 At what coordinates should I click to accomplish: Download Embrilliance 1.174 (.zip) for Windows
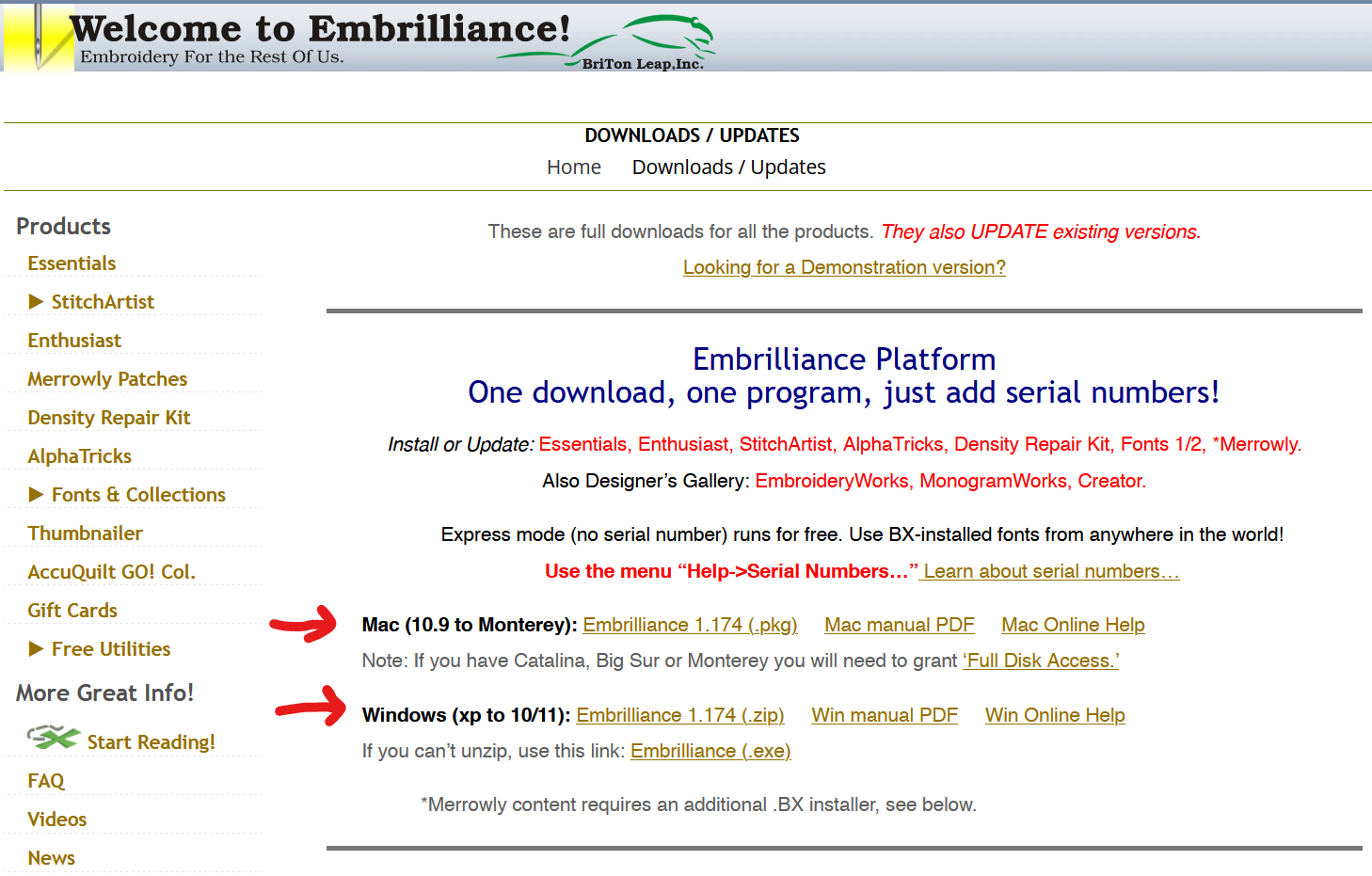click(x=680, y=715)
